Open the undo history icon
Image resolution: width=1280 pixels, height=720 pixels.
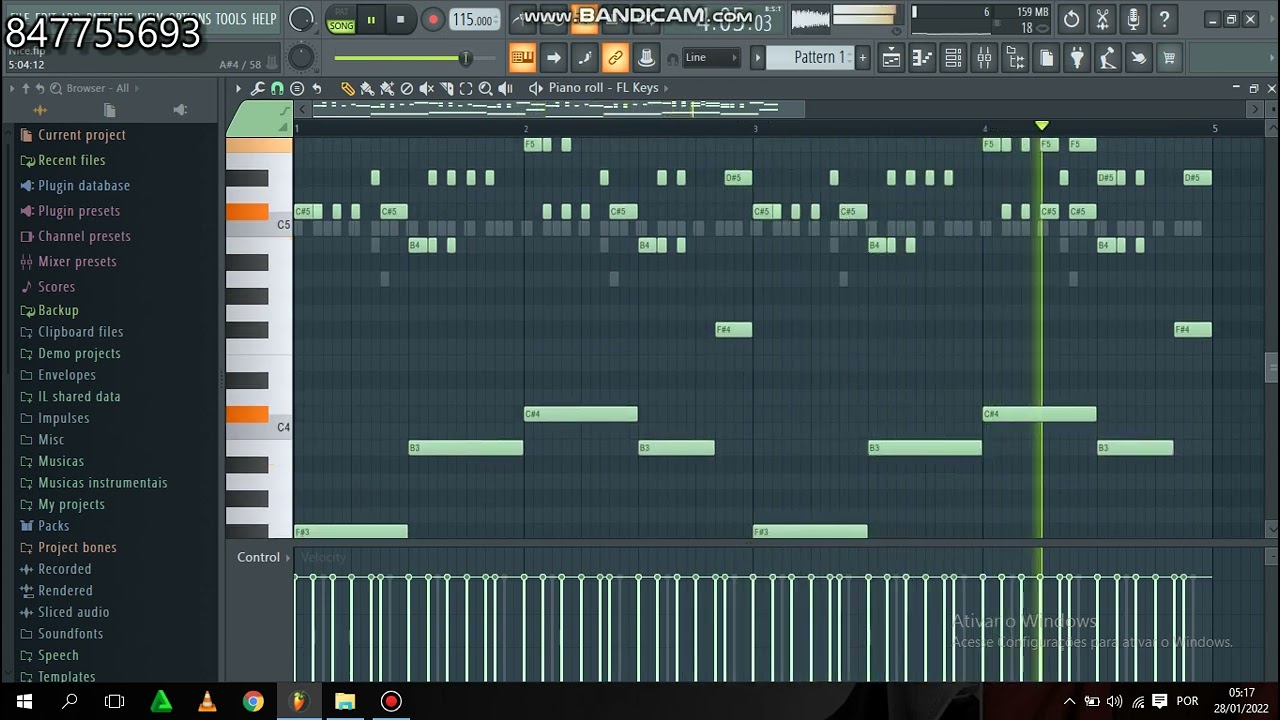1072,18
